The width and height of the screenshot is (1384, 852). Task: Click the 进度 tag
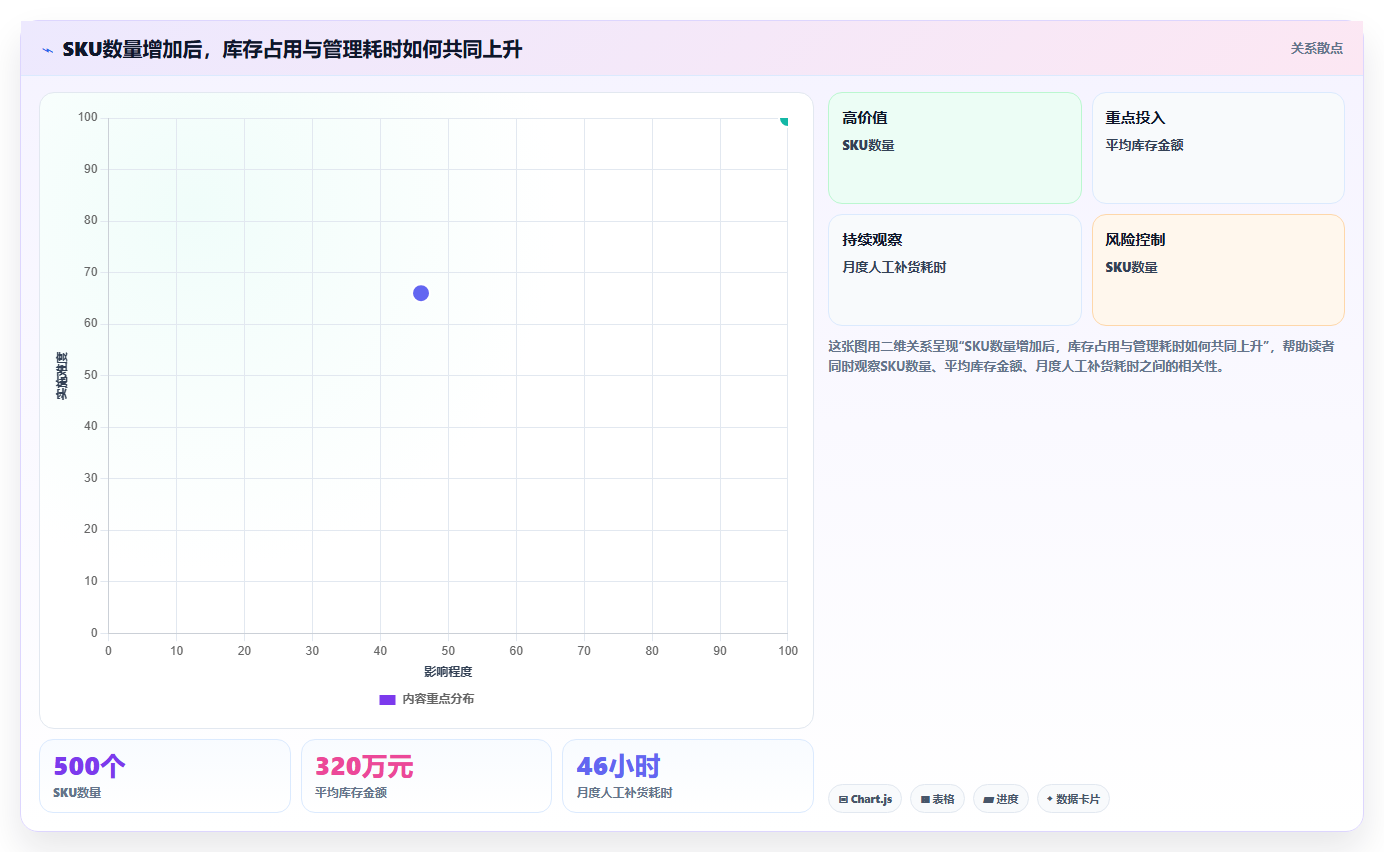tap(1000, 799)
